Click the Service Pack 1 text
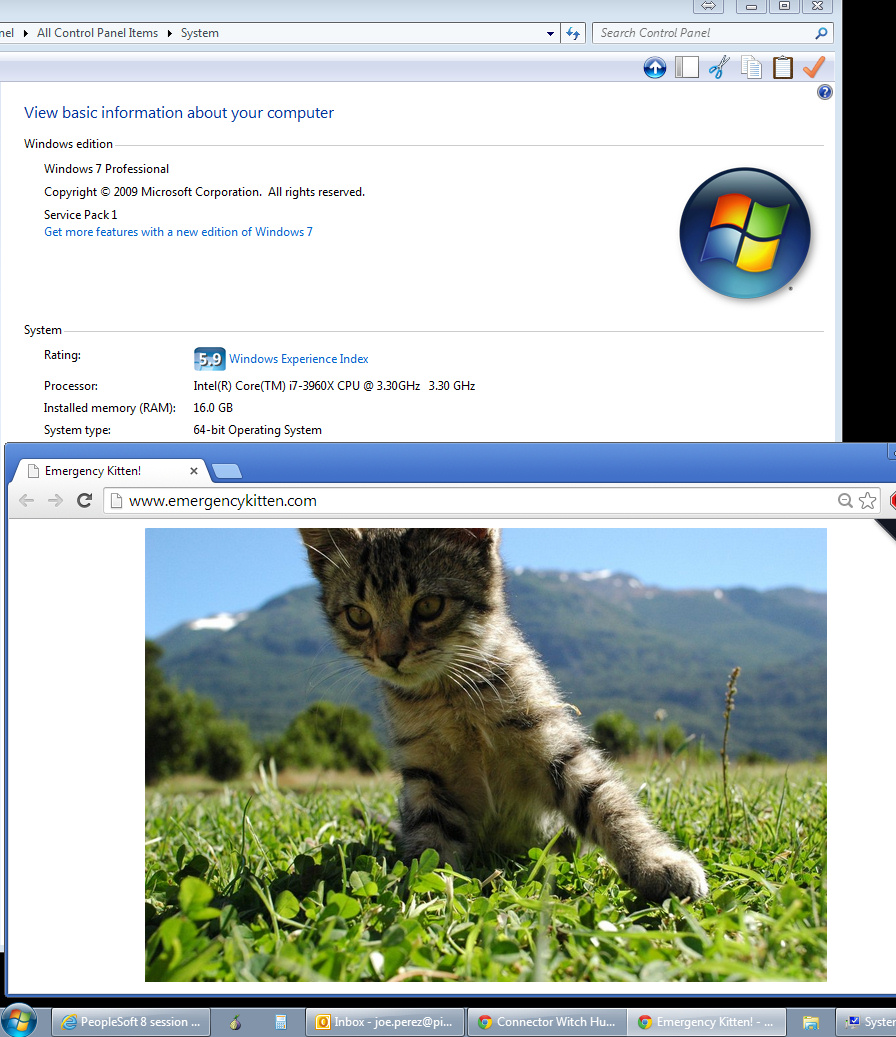 point(81,215)
